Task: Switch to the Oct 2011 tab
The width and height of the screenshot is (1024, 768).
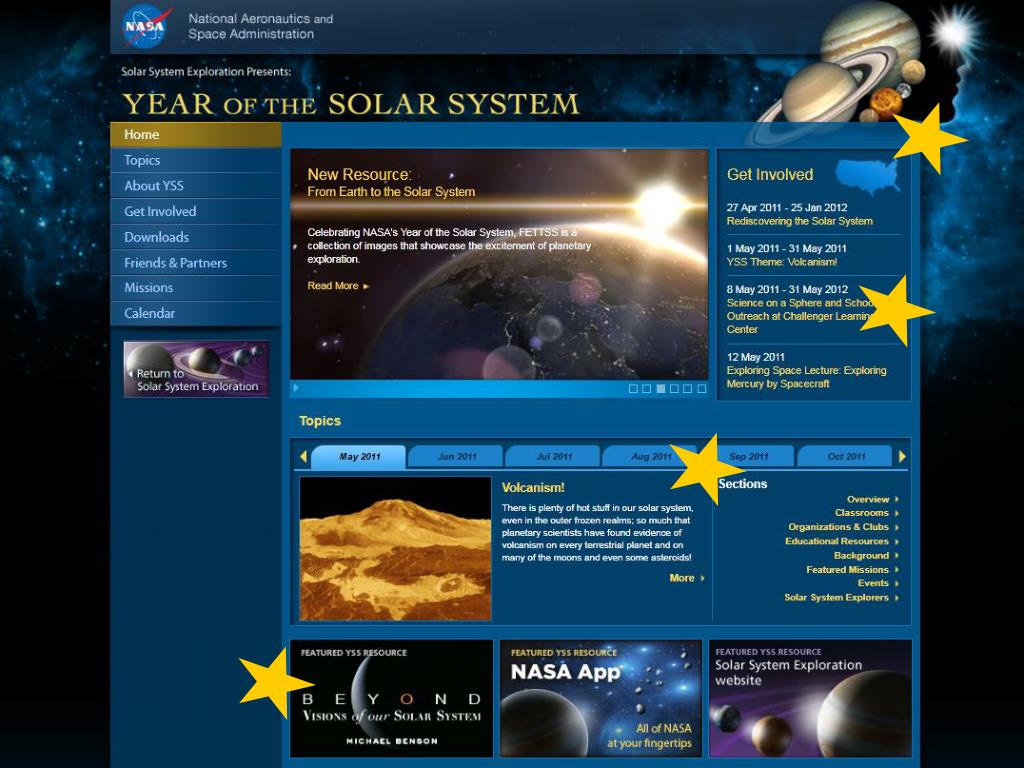Action: 845,456
